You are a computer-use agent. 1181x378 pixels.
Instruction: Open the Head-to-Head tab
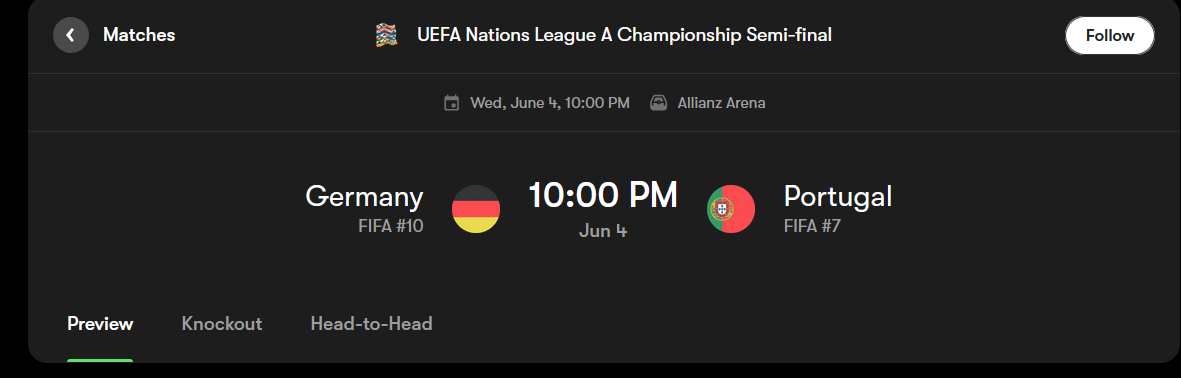pos(371,324)
